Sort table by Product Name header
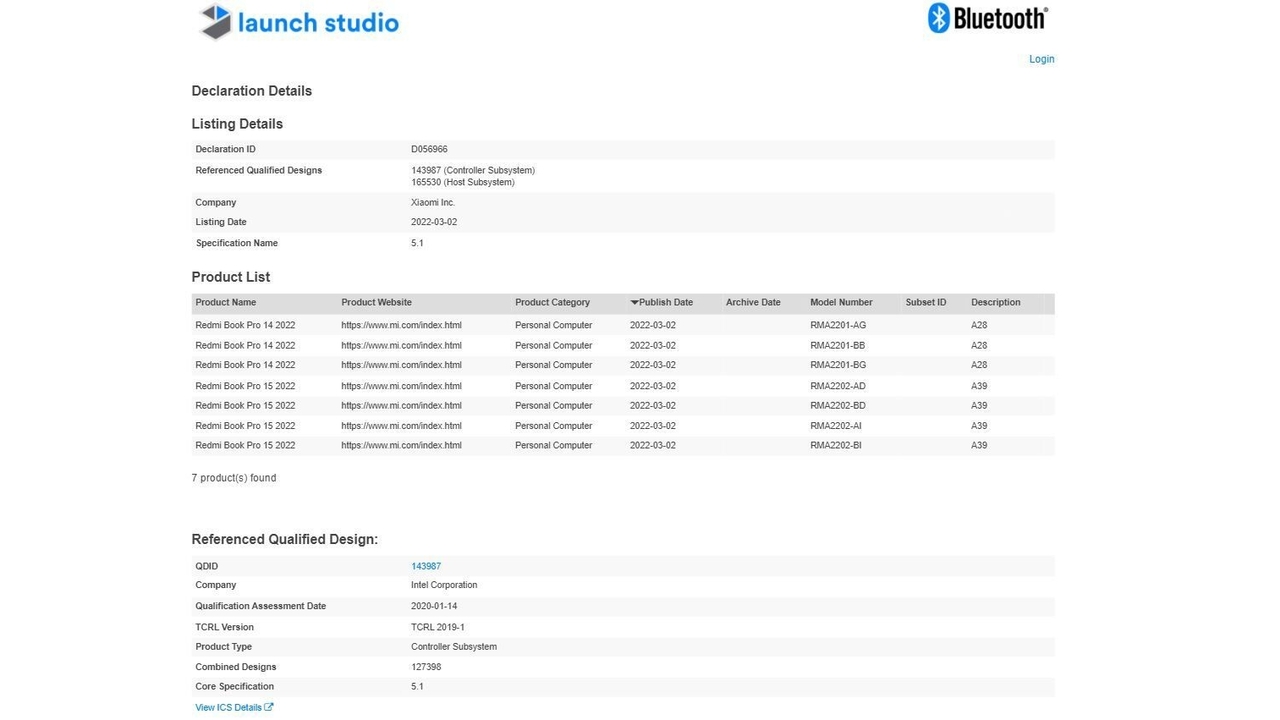The width and height of the screenshot is (1280, 720). (x=226, y=302)
